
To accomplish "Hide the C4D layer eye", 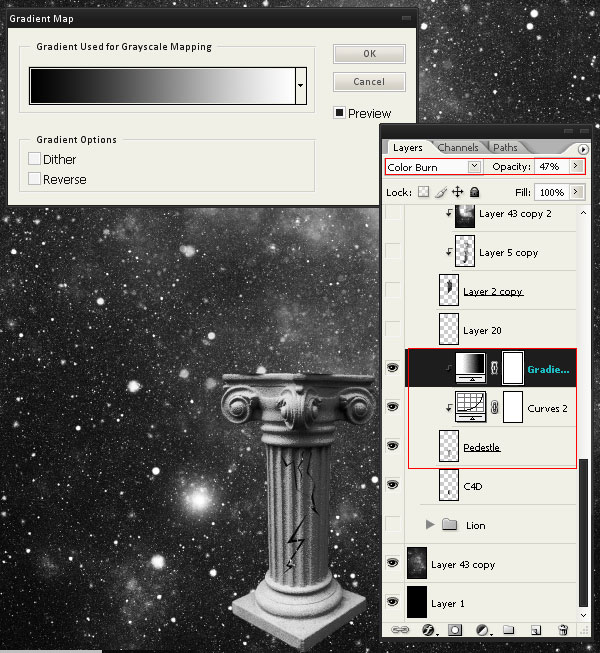I will [393, 484].
